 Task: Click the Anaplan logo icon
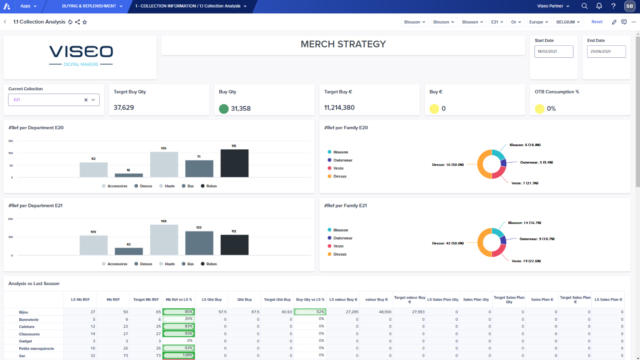click(7, 6)
